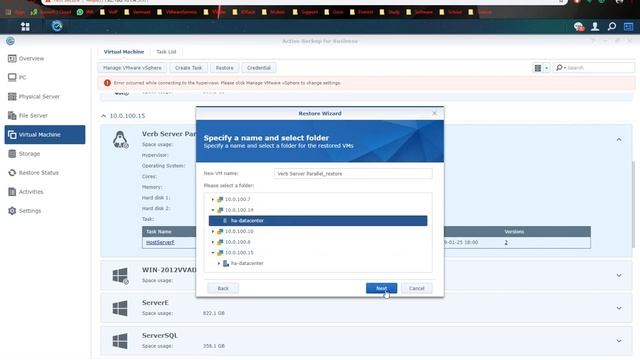640x360 pixels.
Task: Open the DSM user account icon
Action: coord(595,27)
